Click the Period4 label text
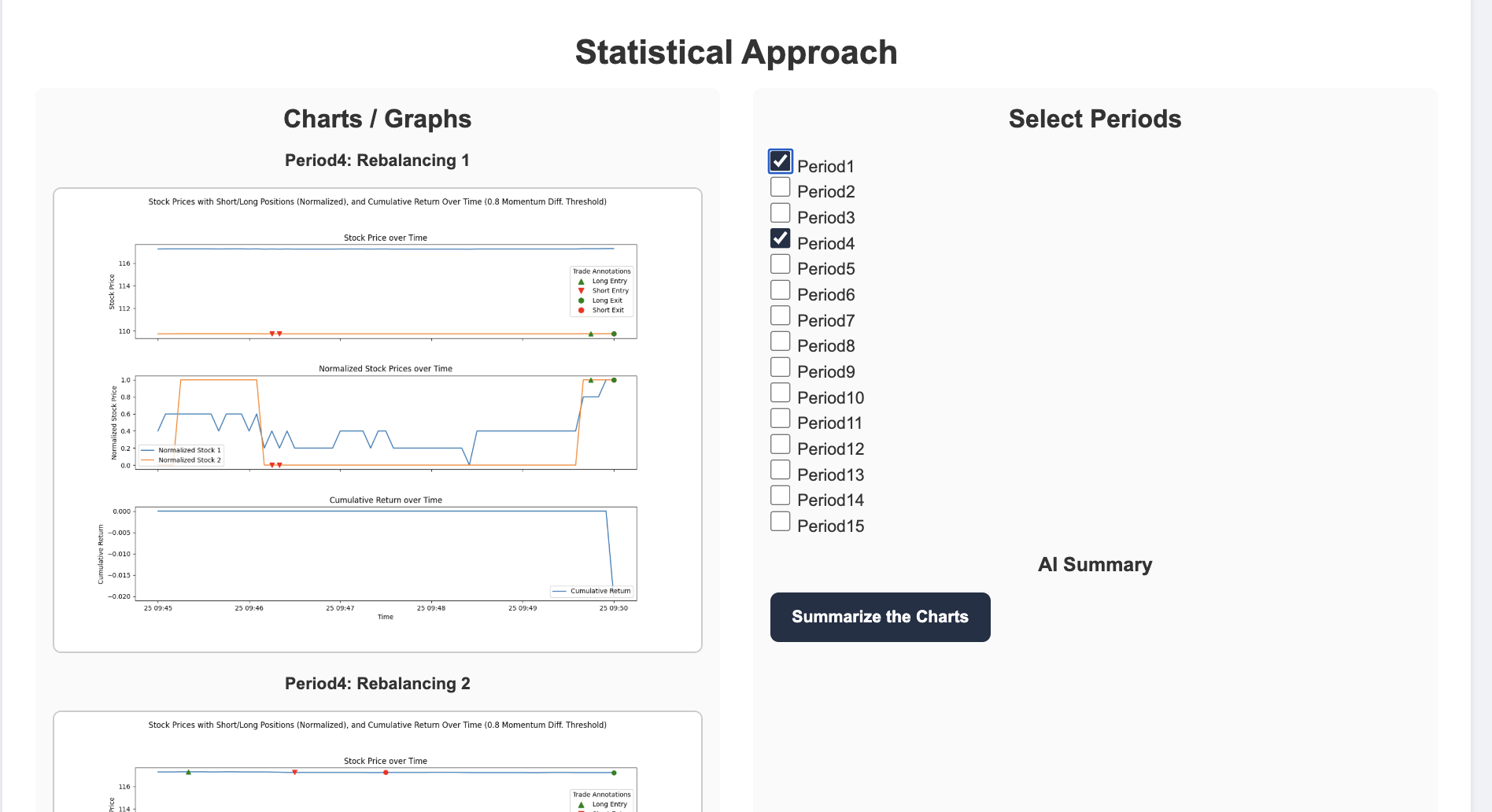1492x812 pixels. (825, 244)
